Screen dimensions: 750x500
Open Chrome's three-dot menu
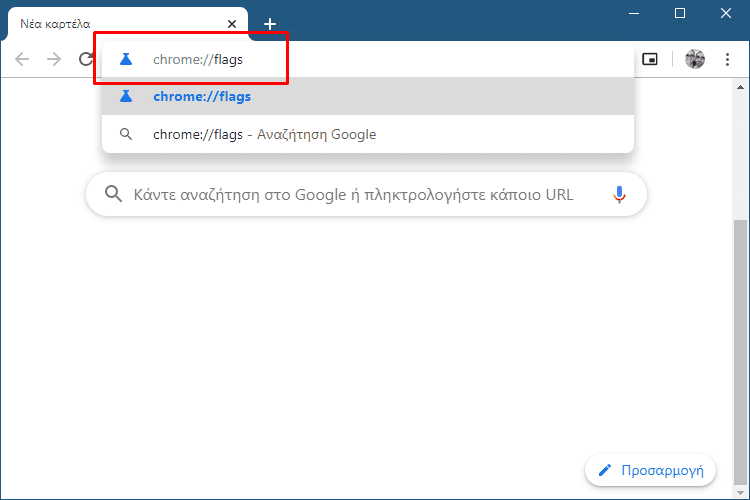point(727,59)
